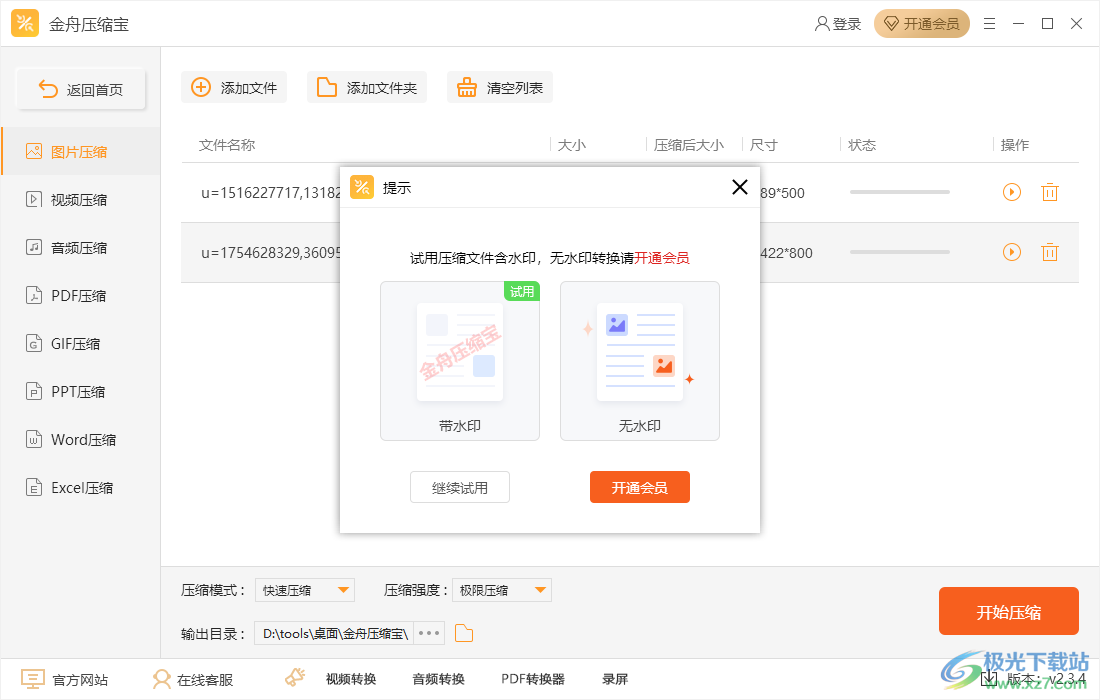This screenshot has height=700, width=1100.
Task: Click the 开通会员 badge in title bar
Action: [922, 24]
